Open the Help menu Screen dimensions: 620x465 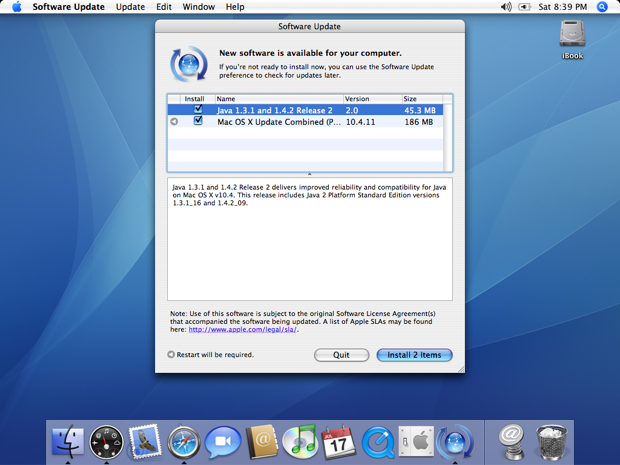click(x=235, y=7)
